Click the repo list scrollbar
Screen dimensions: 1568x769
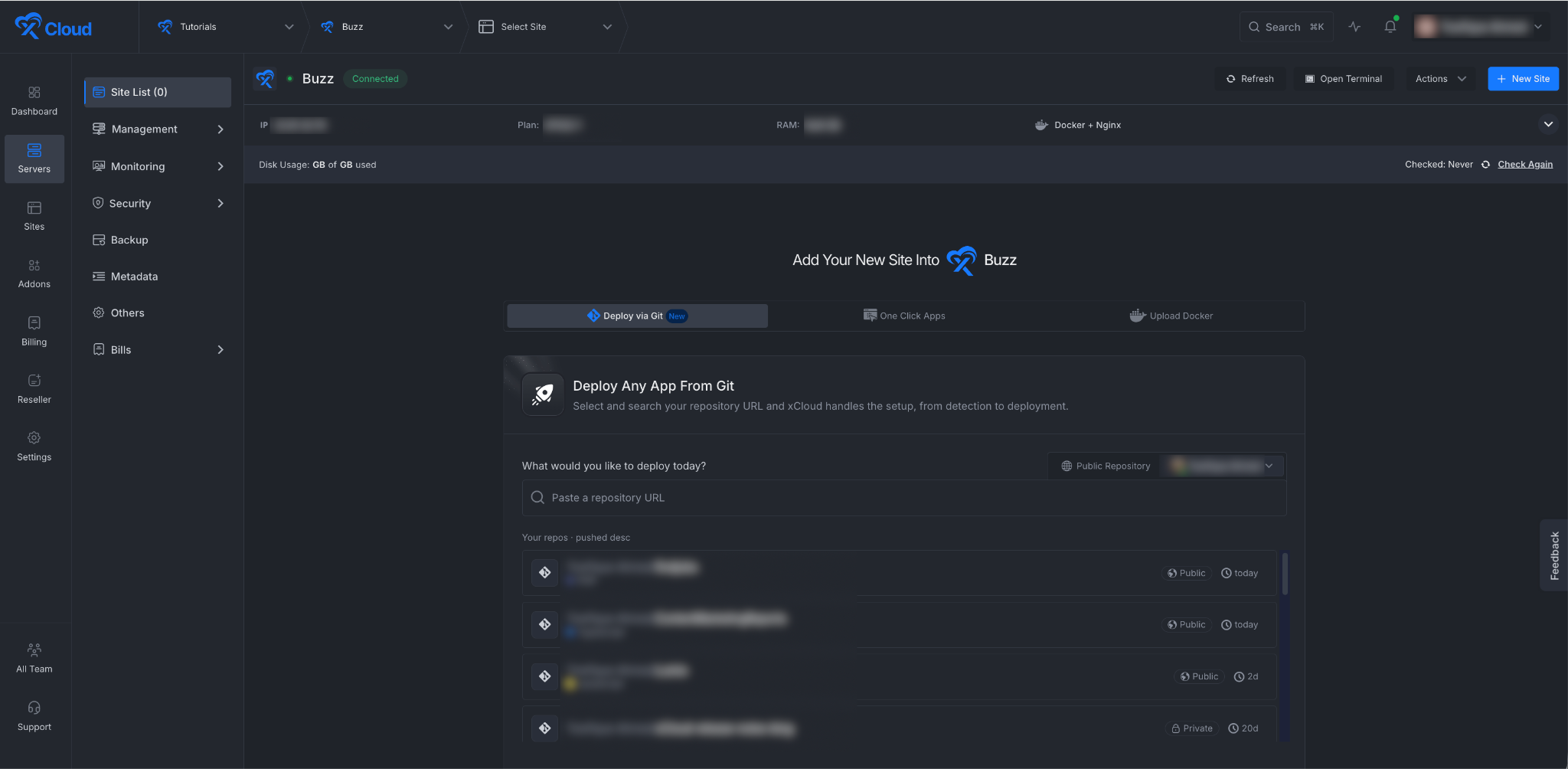point(1285,574)
